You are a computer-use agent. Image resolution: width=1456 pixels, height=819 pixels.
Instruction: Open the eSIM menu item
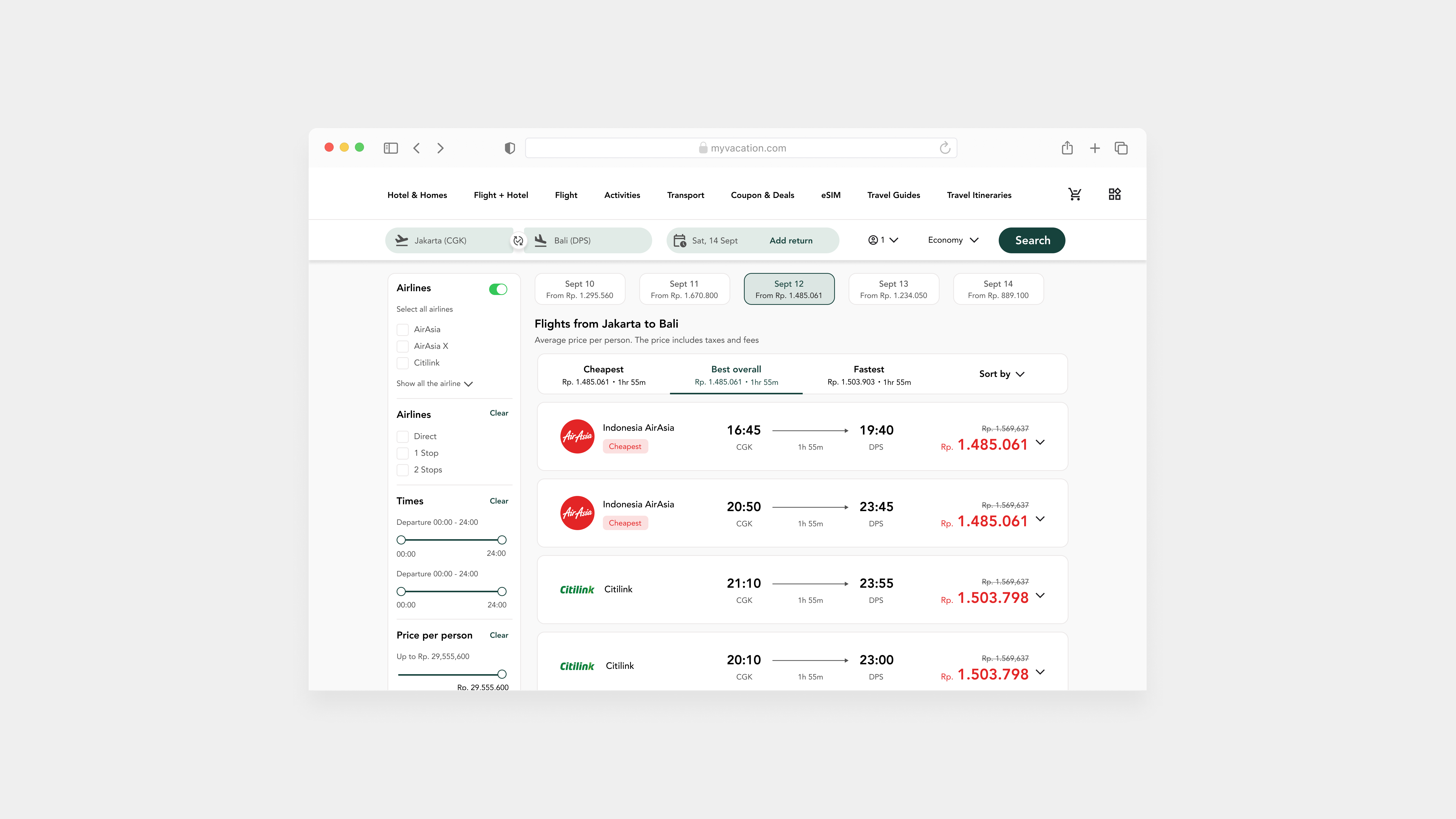831,195
